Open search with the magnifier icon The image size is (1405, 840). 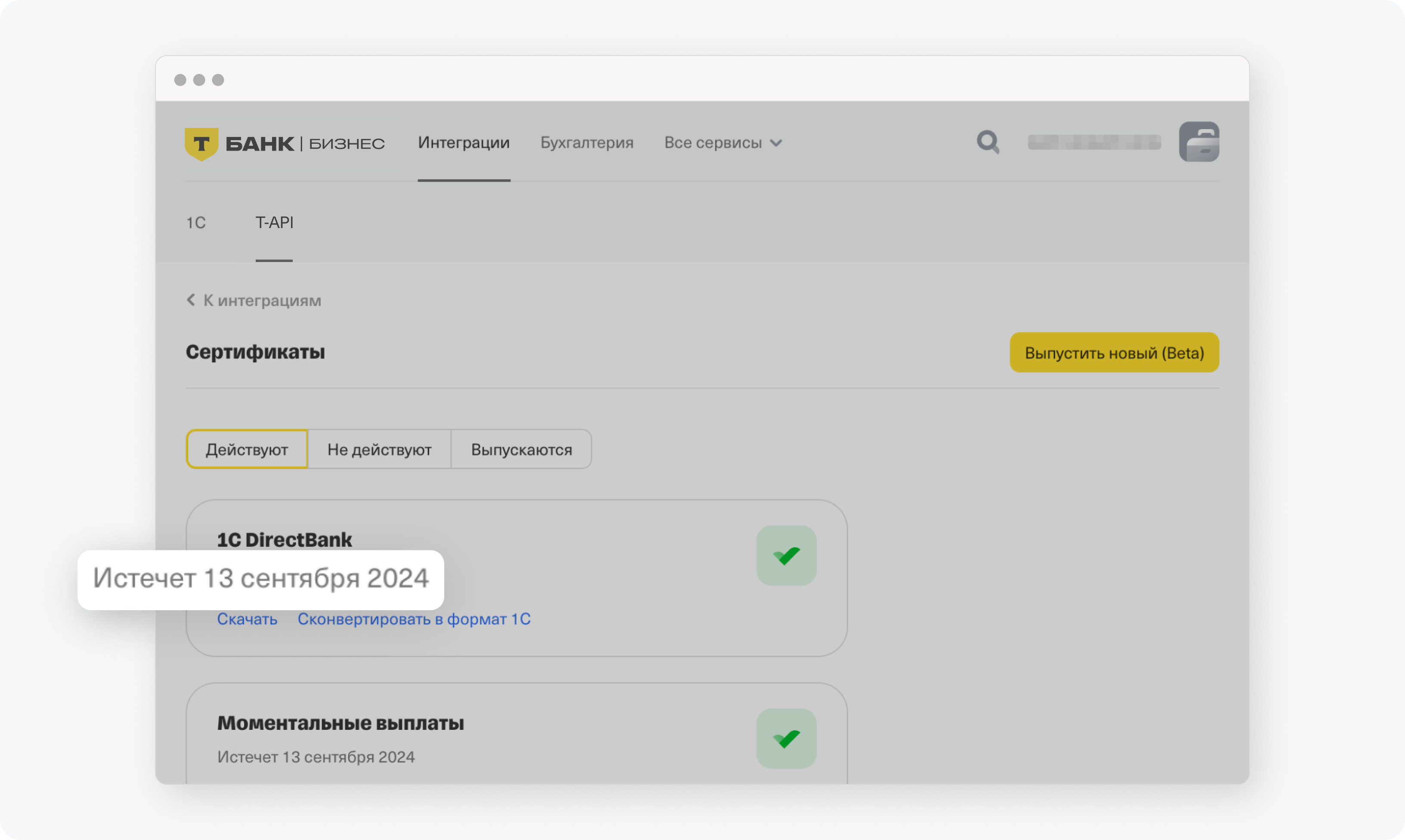point(988,142)
